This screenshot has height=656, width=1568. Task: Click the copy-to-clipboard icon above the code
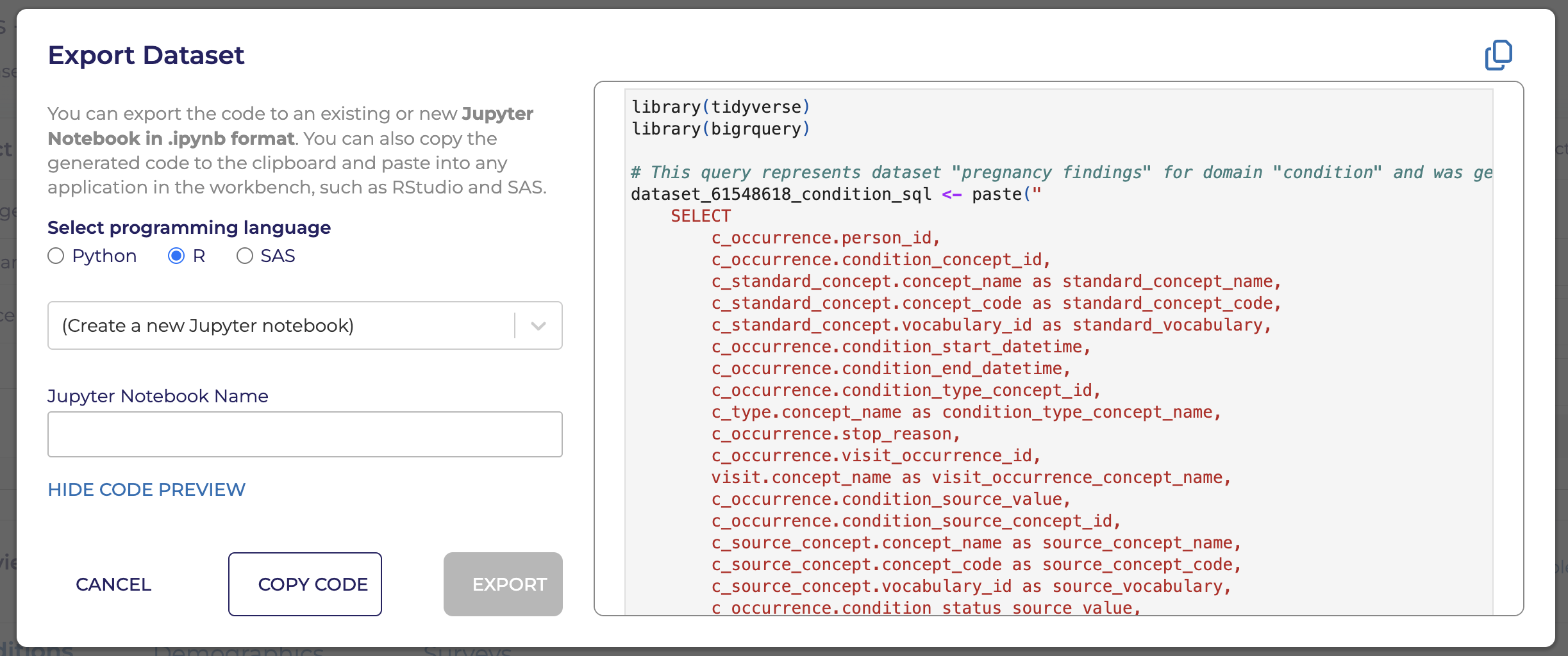[x=1498, y=55]
